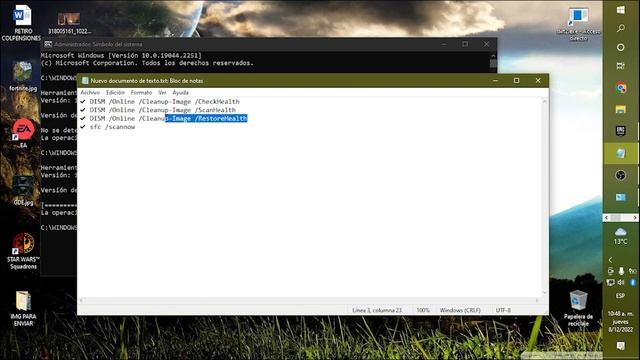Click checkmark beside sfc /scannow
Image resolution: width=640 pixels, height=360 pixels.
click(83, 127)
